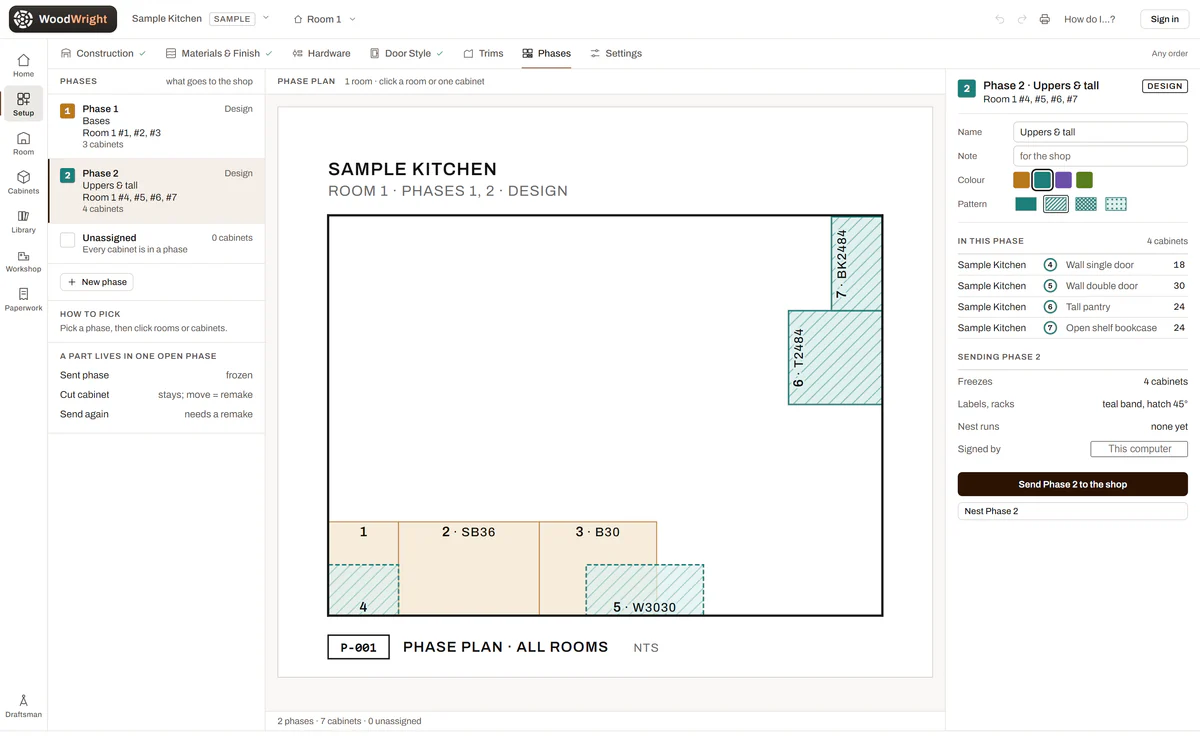Open the Signed by This computer field
Screen dimensions: 1200x750
tap(1139, 449)
